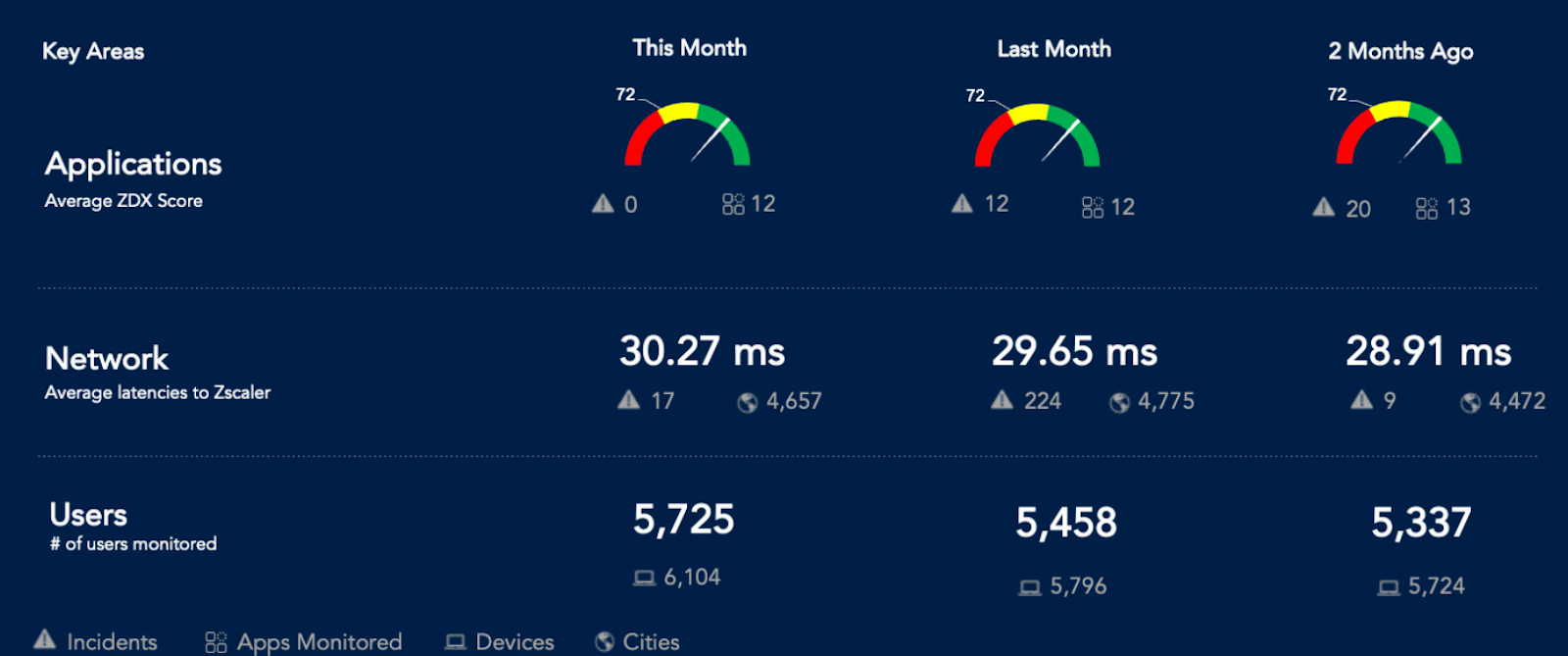Image resolution: width=1568 pixels, height=656 pixels.
Task: Click the Cities globe icon in the legend
Action: click(x=605, y=642)
